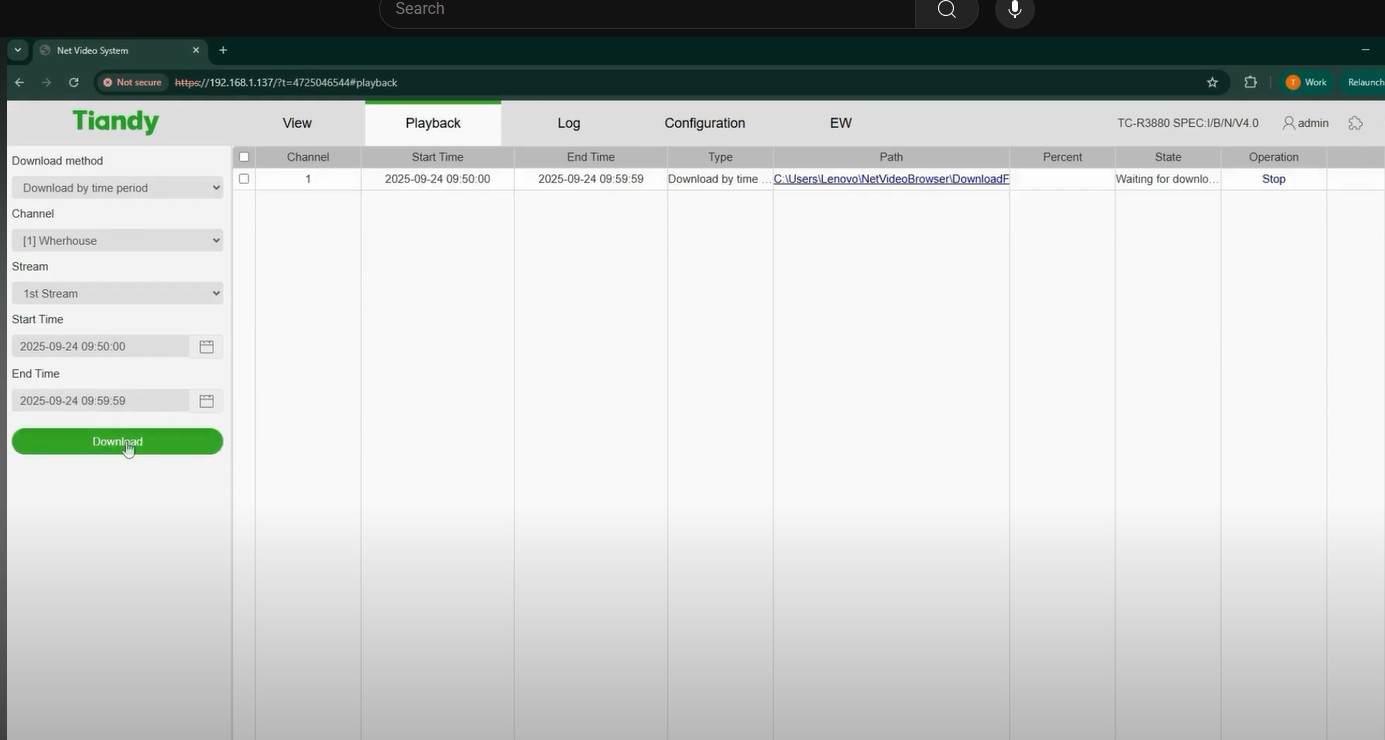Click the Not secure warning badge
The width and height of the screenshot is (1385, 740).
130,82
